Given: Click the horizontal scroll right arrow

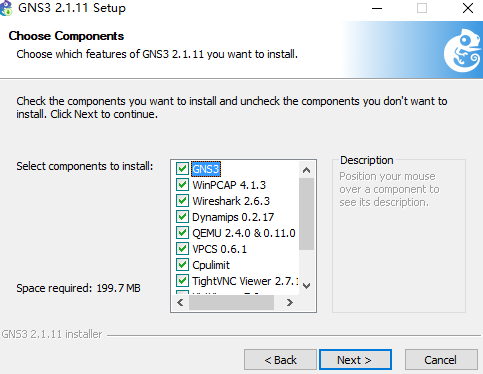Looking at the screenshot, I should (x=290, y=303).
